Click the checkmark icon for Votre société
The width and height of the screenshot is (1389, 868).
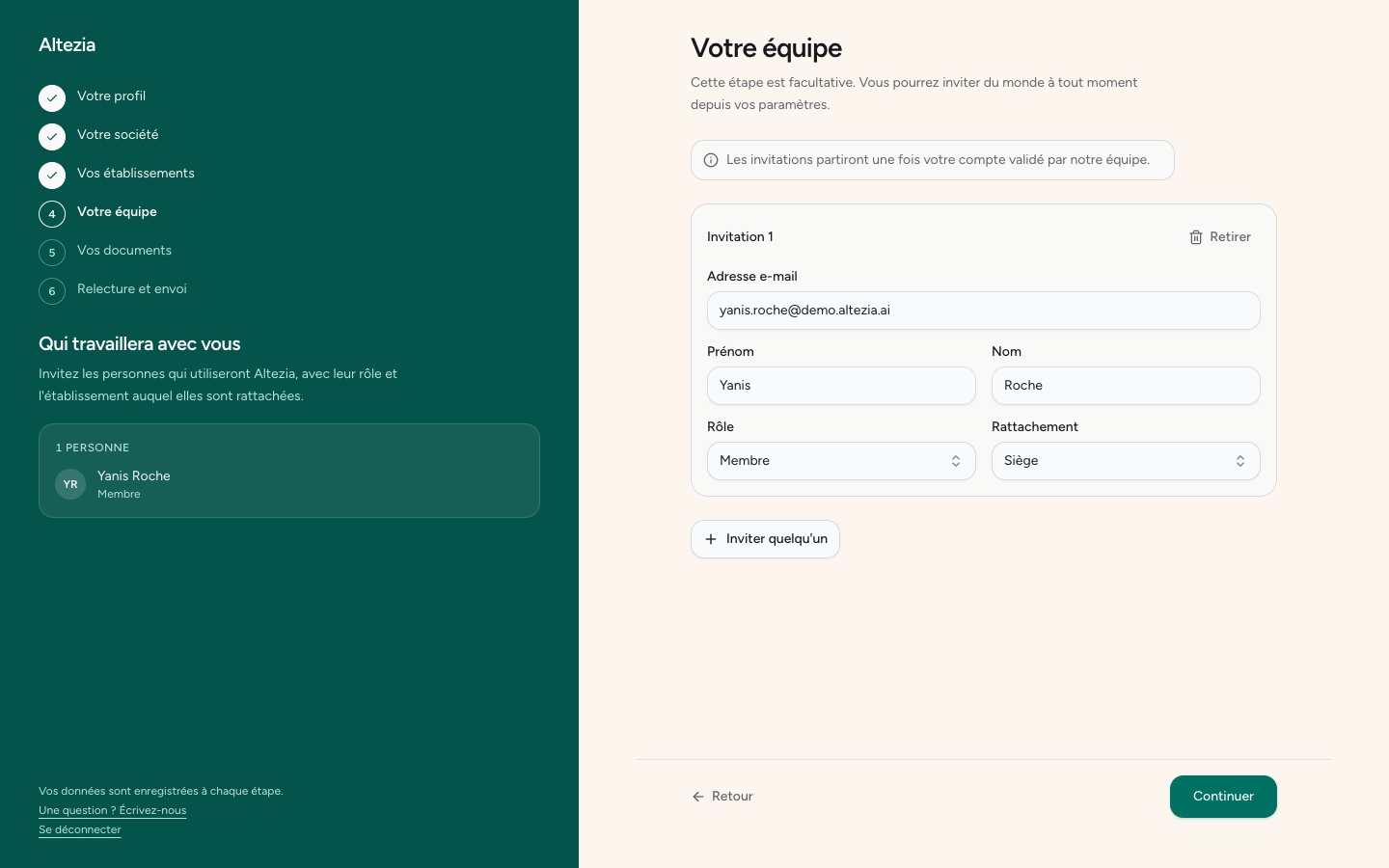(x=52, y=137)
